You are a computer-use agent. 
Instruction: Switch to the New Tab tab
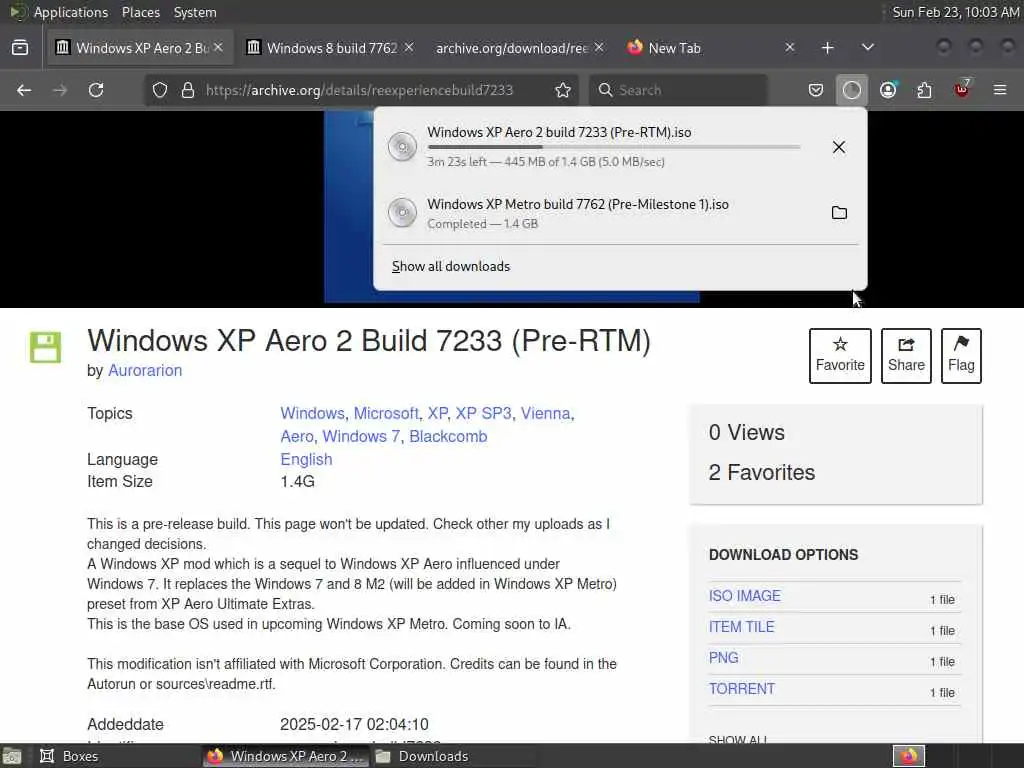click(709, 48)
